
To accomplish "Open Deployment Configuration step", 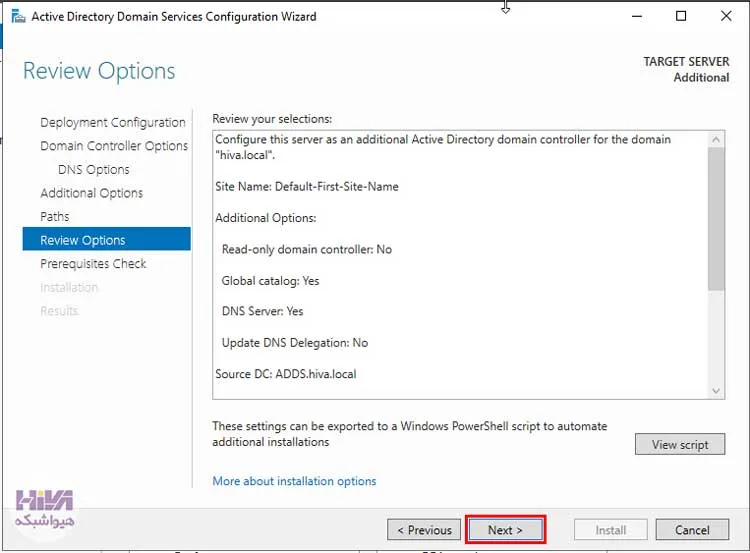I will click(x=113, y=122).
